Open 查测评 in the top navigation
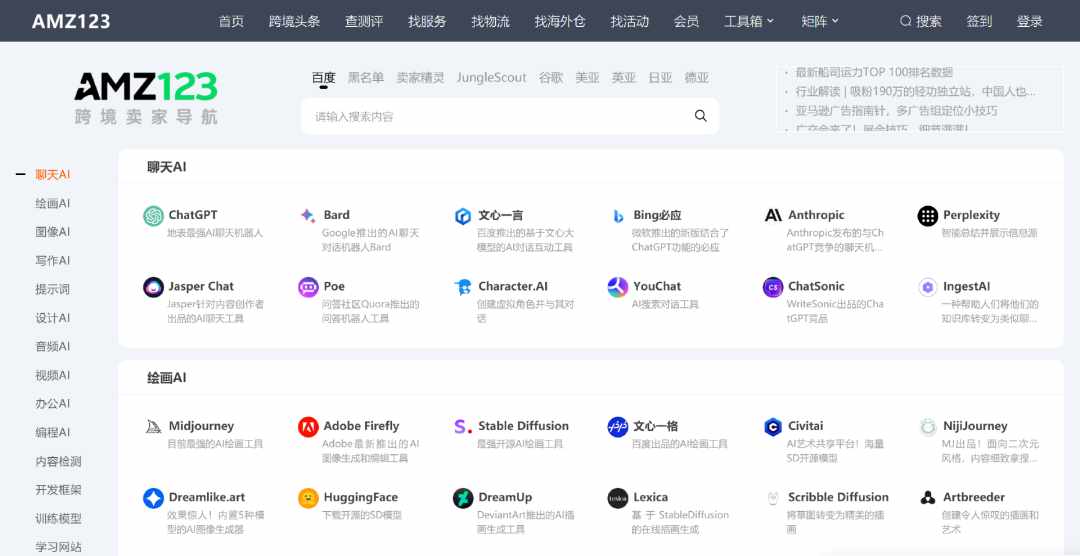 point(364,21)
